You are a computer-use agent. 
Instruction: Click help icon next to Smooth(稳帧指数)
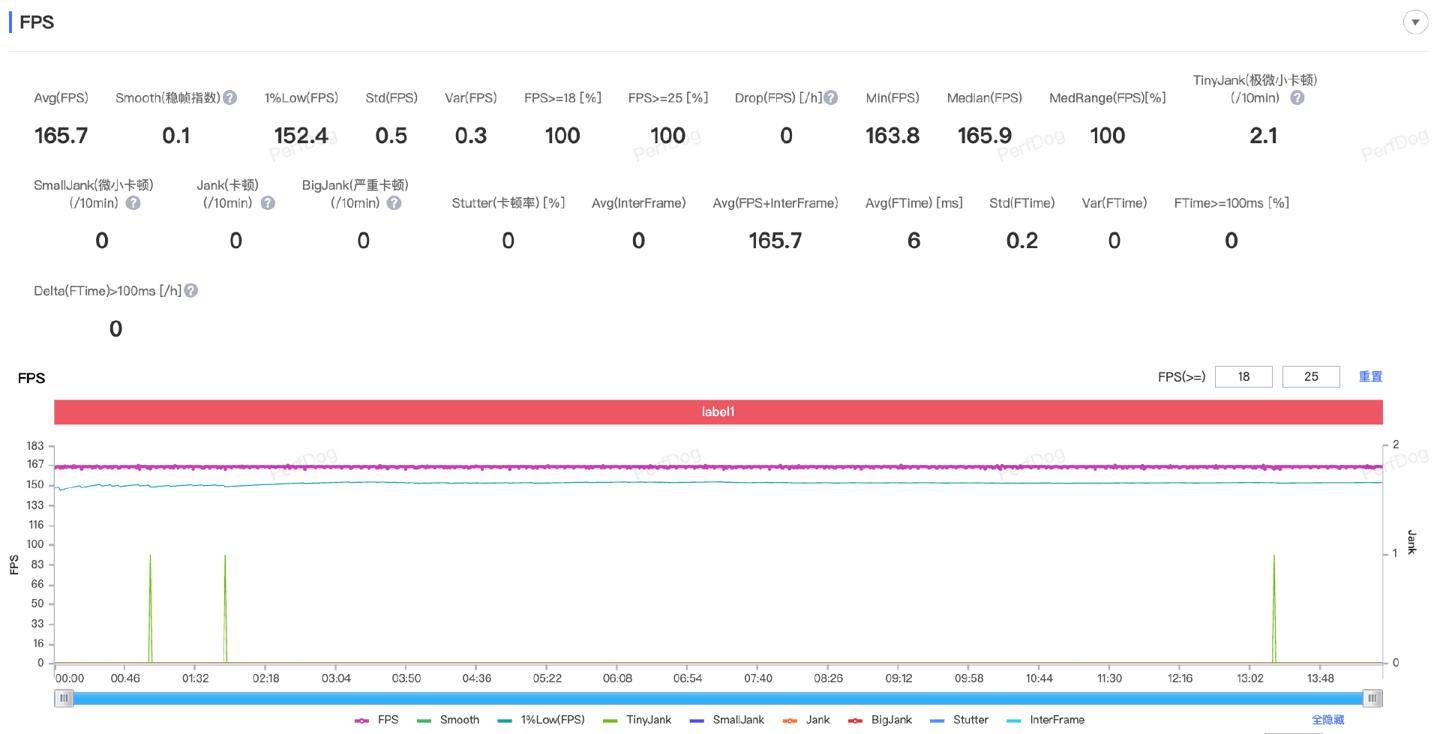(x=230, y=98)
